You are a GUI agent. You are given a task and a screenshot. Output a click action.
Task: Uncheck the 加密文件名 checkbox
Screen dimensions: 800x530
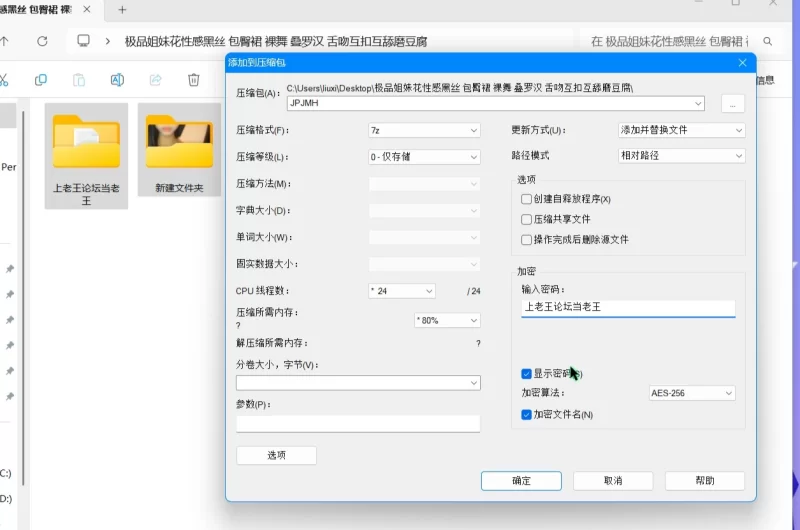point(526,414)
